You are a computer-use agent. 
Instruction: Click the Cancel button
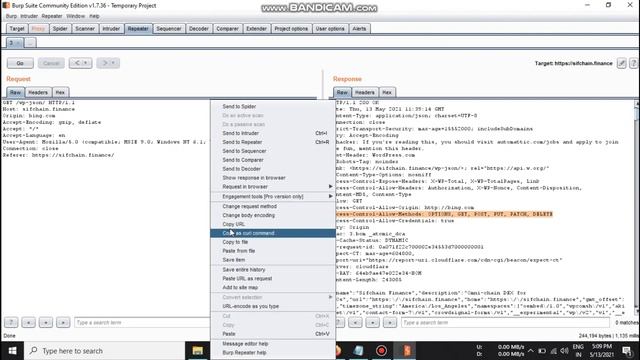(51, 63)
